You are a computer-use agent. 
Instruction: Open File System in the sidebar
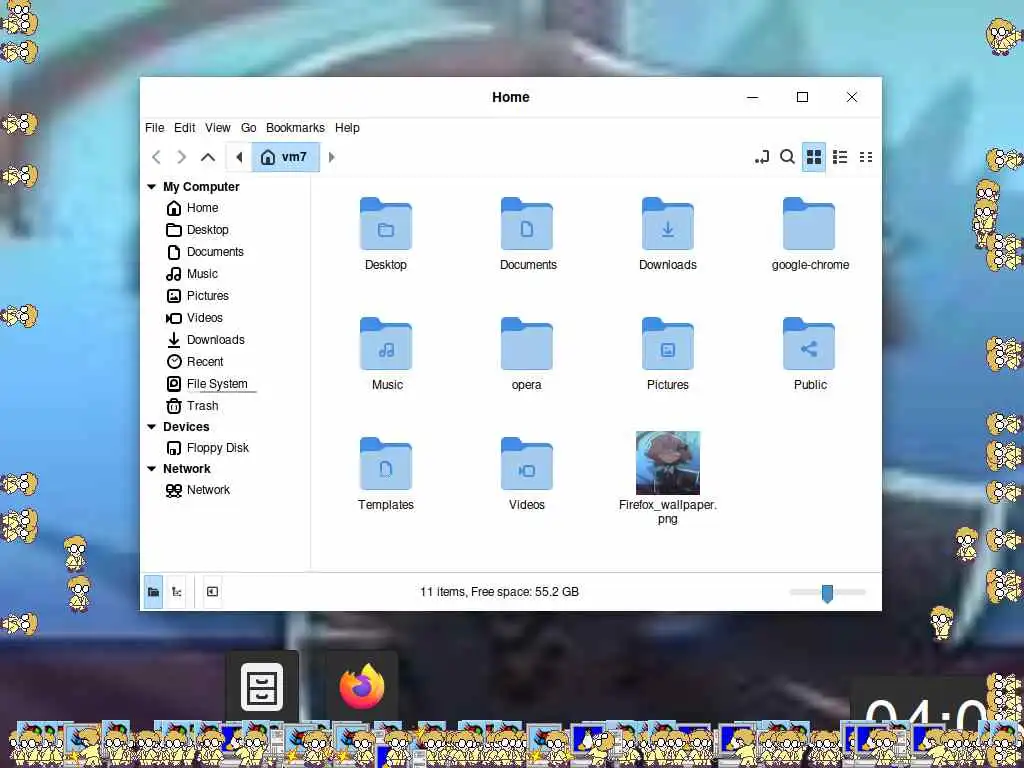point(217,384)
